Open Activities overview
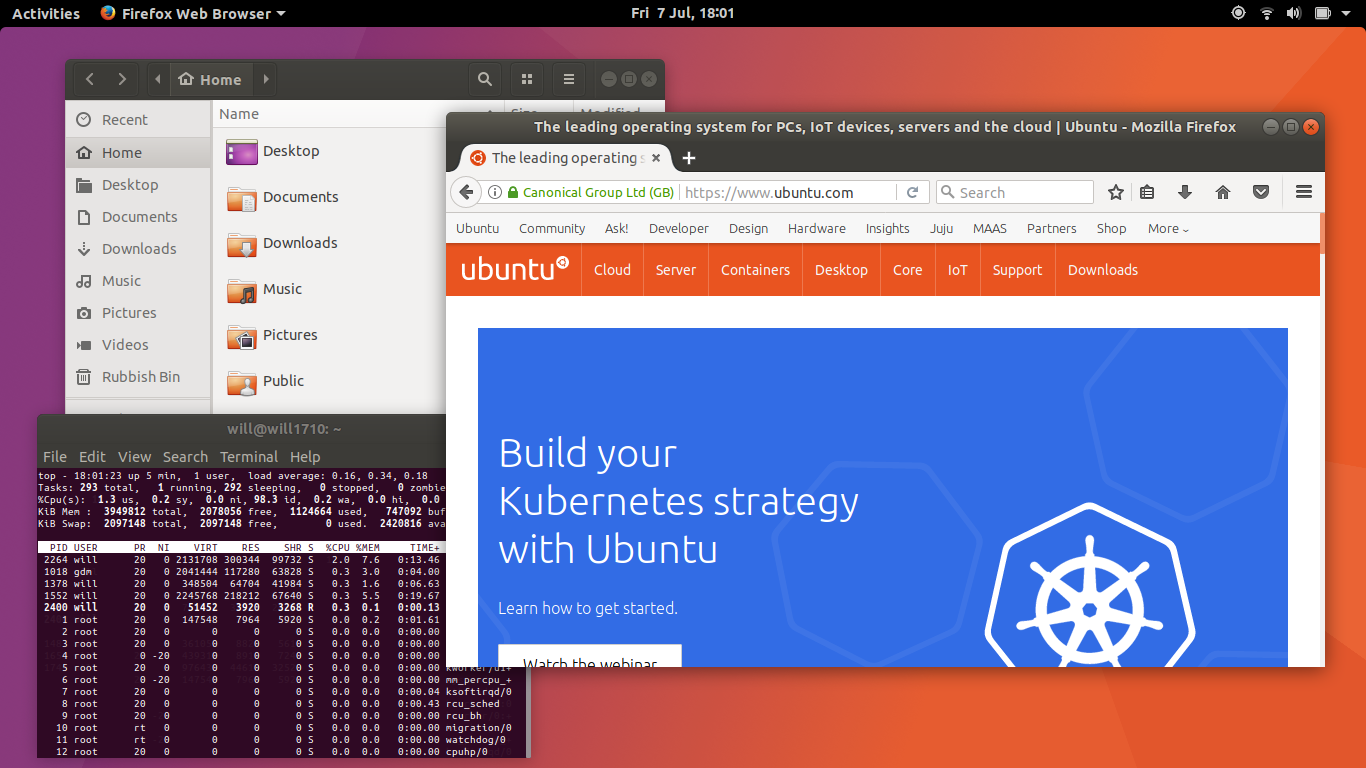1366x768 pixels. coord(45,13)
